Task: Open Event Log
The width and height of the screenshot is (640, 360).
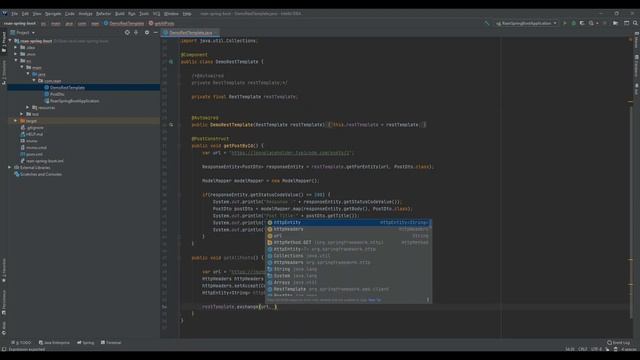Action: pos(619,342)
